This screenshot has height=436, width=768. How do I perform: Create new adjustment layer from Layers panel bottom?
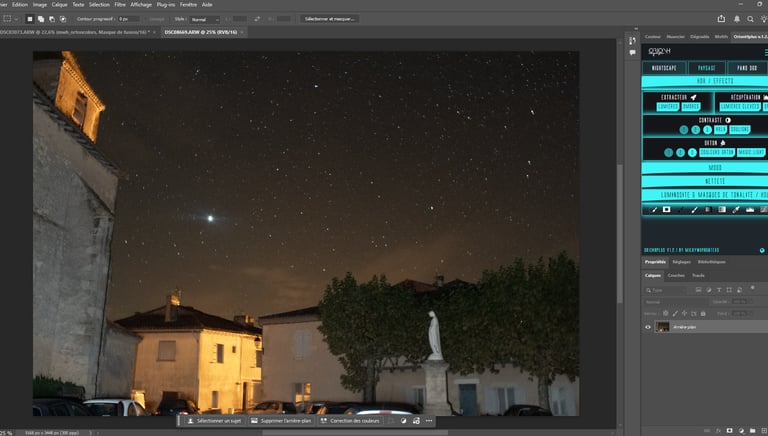click(x=741, y=431)
